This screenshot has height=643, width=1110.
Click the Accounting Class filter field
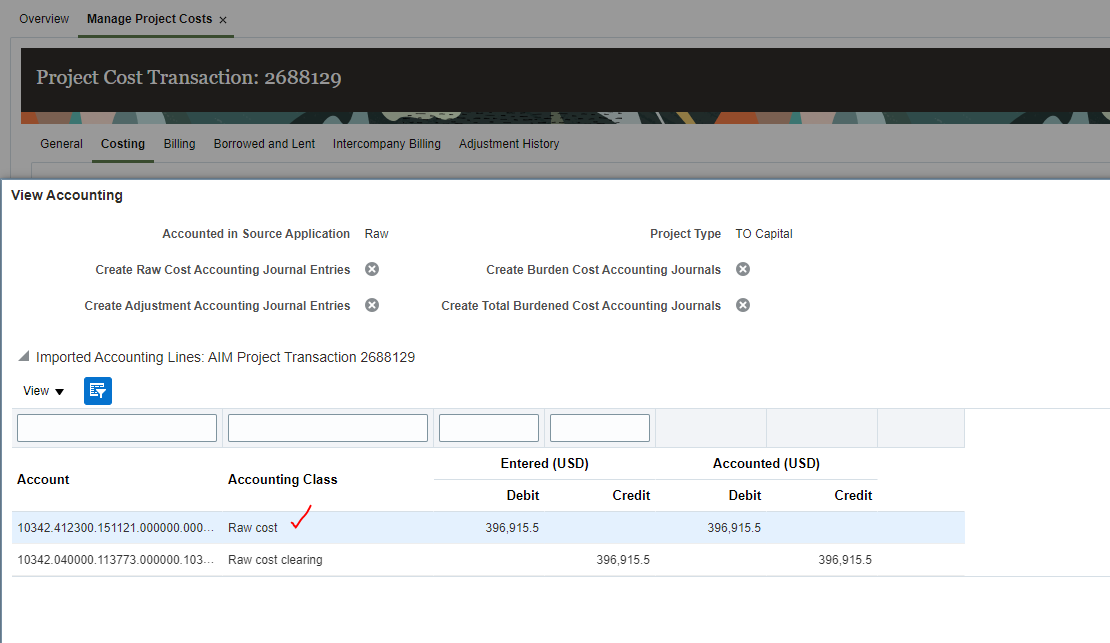327,427
